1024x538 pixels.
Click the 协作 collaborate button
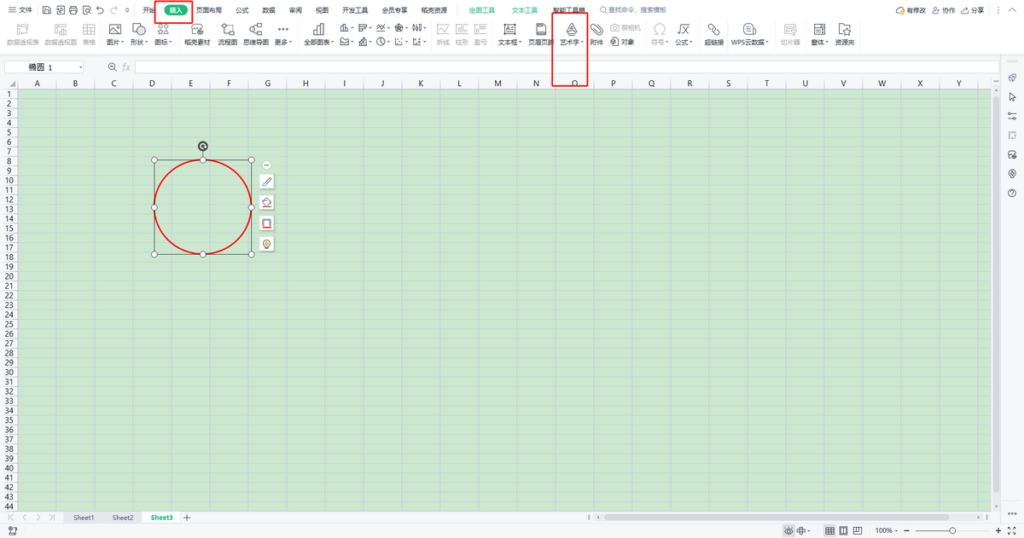pyautogui.click(x=944, y=10)
